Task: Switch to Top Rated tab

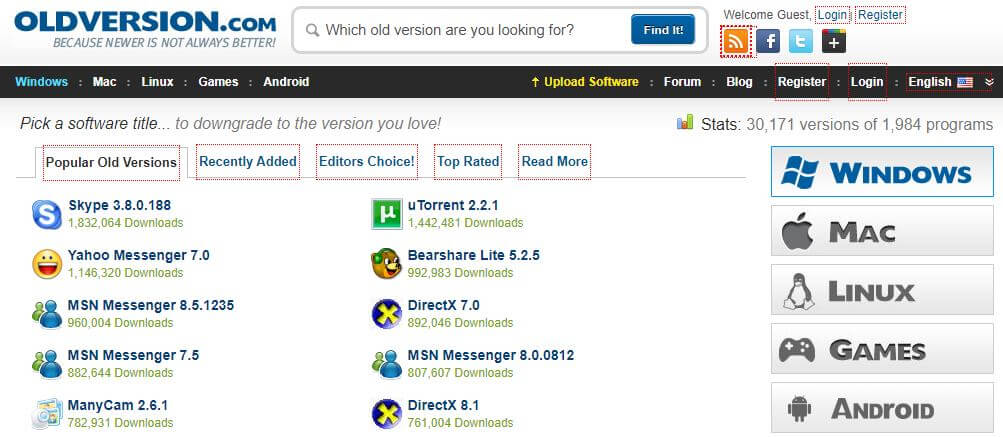Action: [x=468, y=161]
